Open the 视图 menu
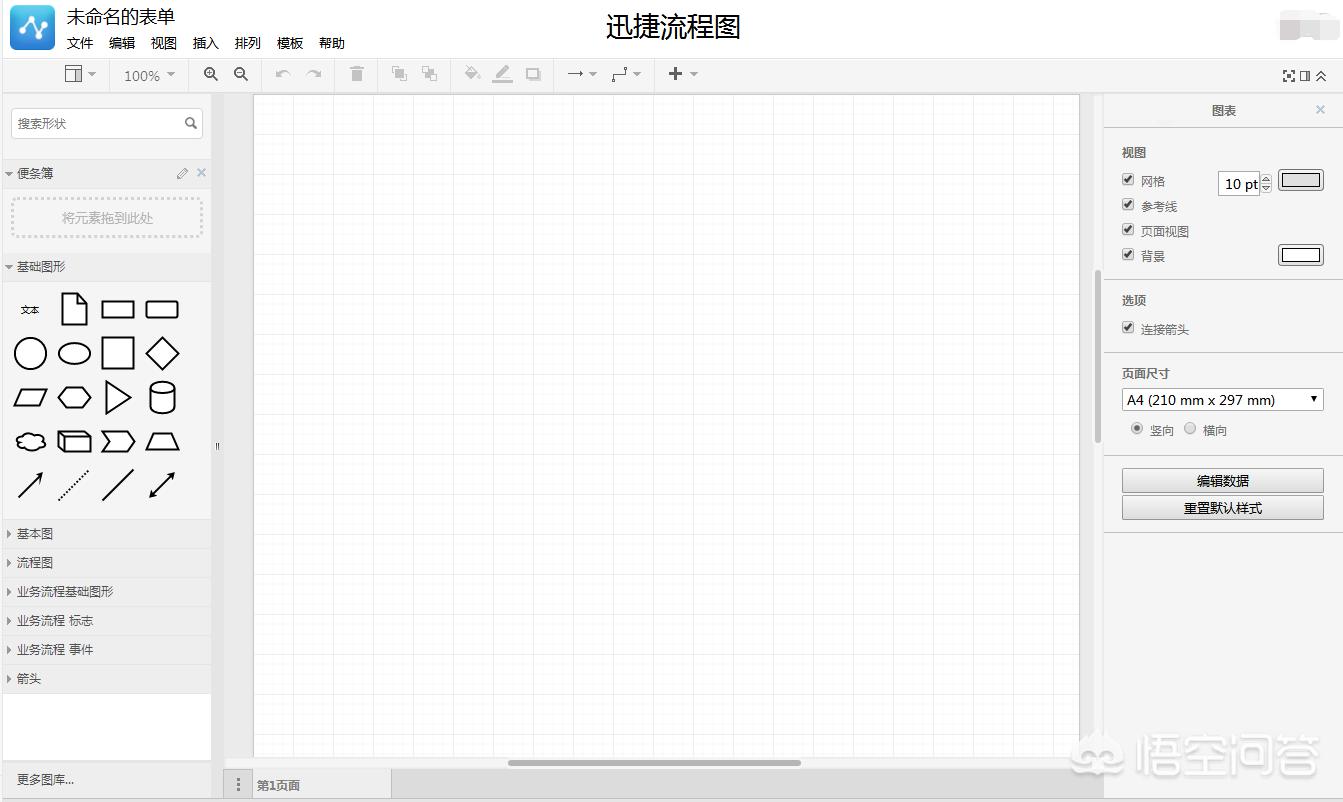The width and height of the screenshot is (1343, 802). click(164, 43)
